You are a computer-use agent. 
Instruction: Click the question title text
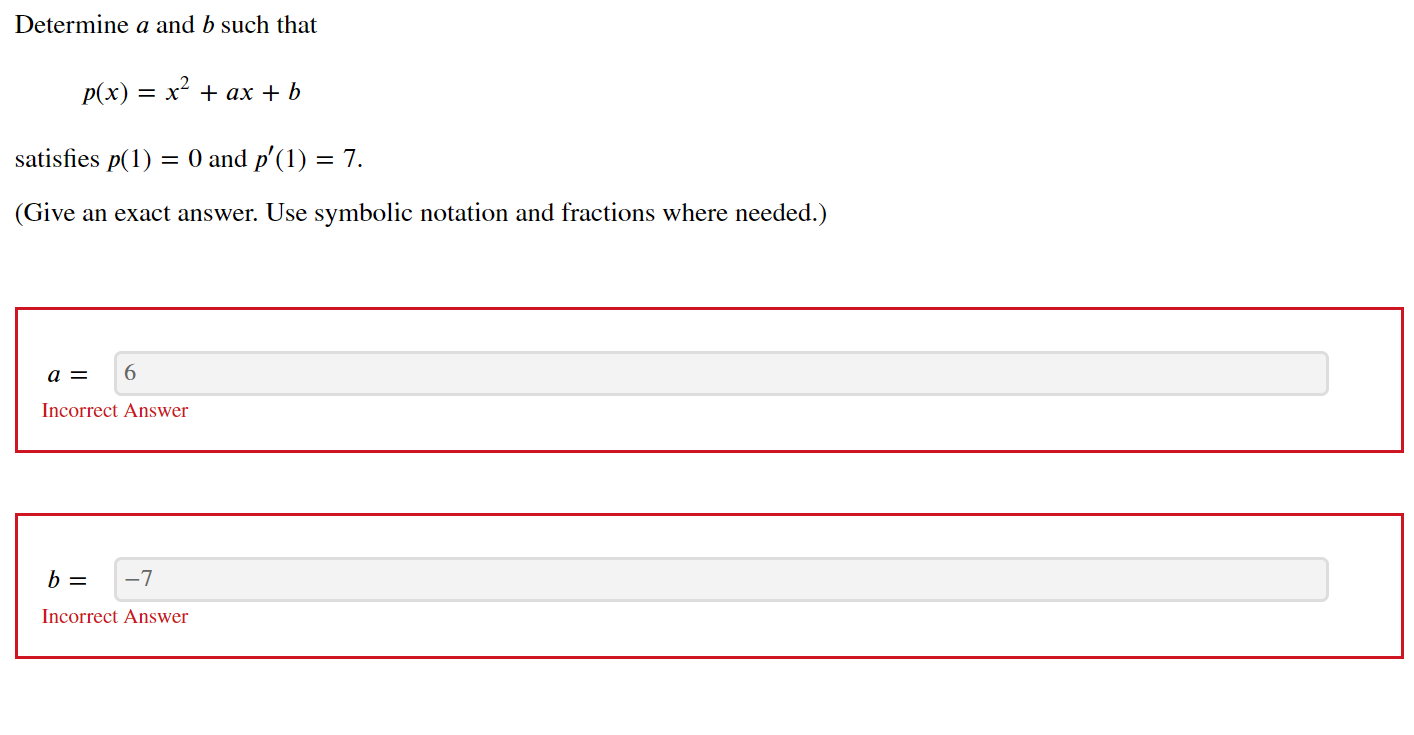(x=166, y=24)
